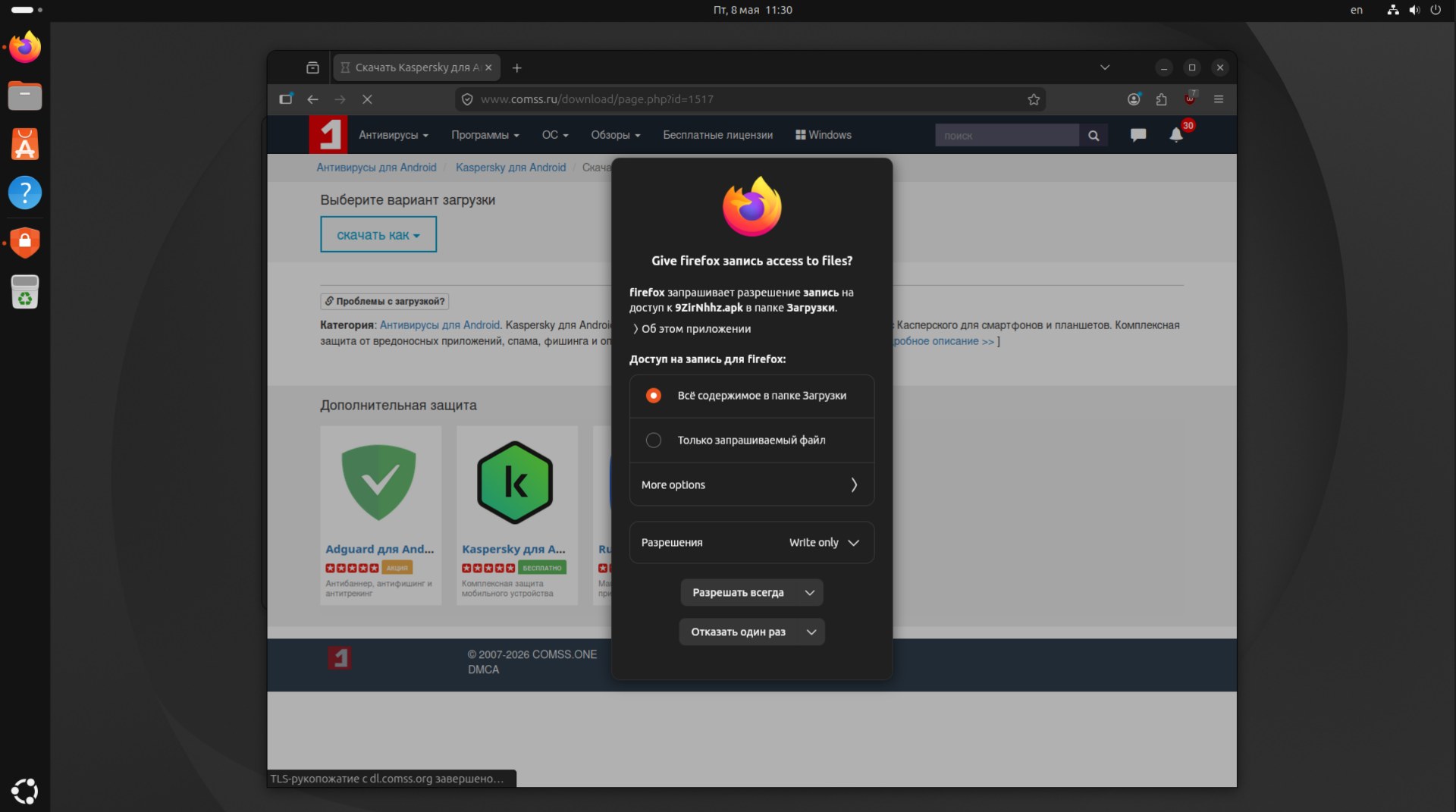Click the site search field

point(1007,135)
